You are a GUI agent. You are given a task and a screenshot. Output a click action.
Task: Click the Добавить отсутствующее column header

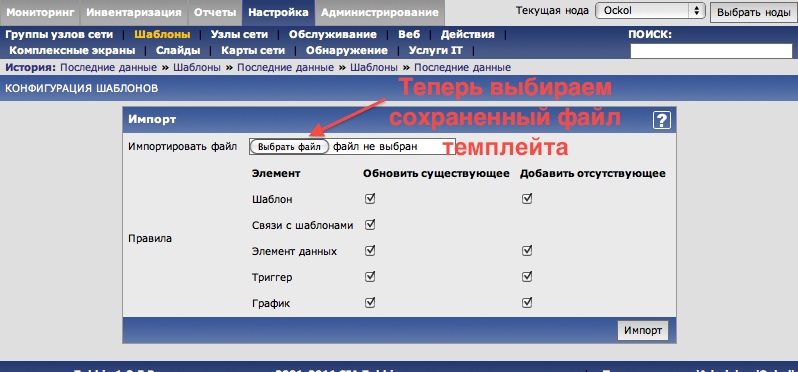click(592, 174)
